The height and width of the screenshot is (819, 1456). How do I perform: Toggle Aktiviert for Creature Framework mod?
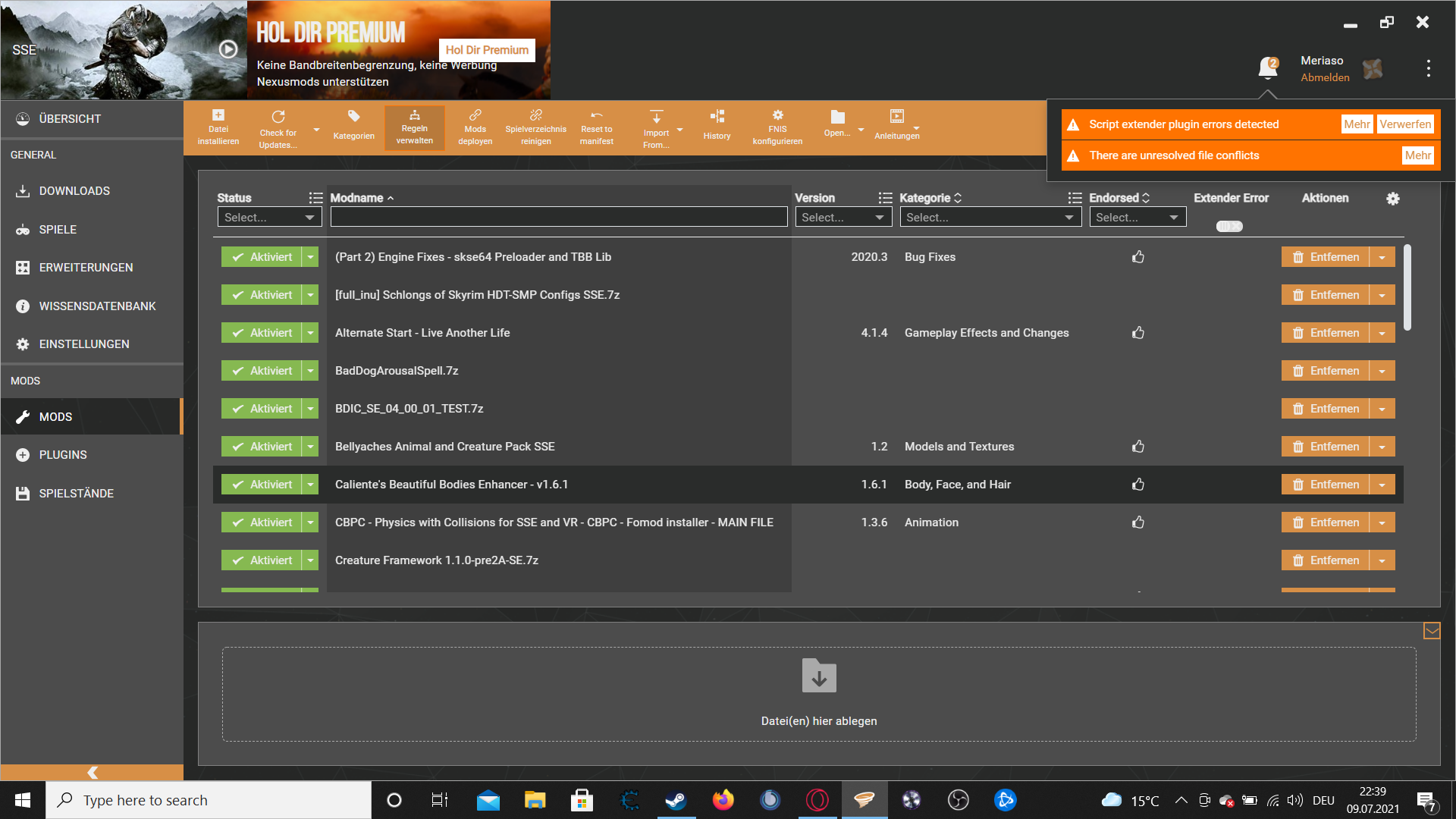262,560
